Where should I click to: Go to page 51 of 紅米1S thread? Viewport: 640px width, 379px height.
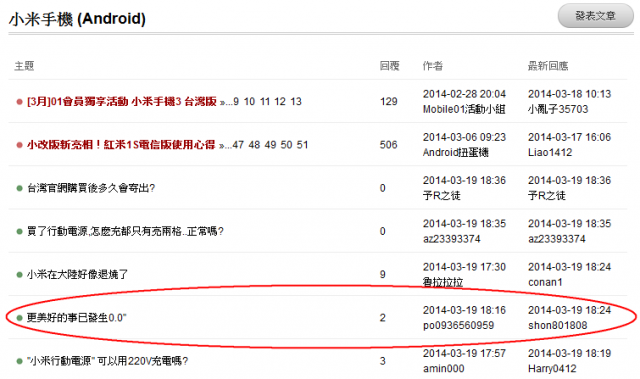pyautogui.click(x=302, y=145)
